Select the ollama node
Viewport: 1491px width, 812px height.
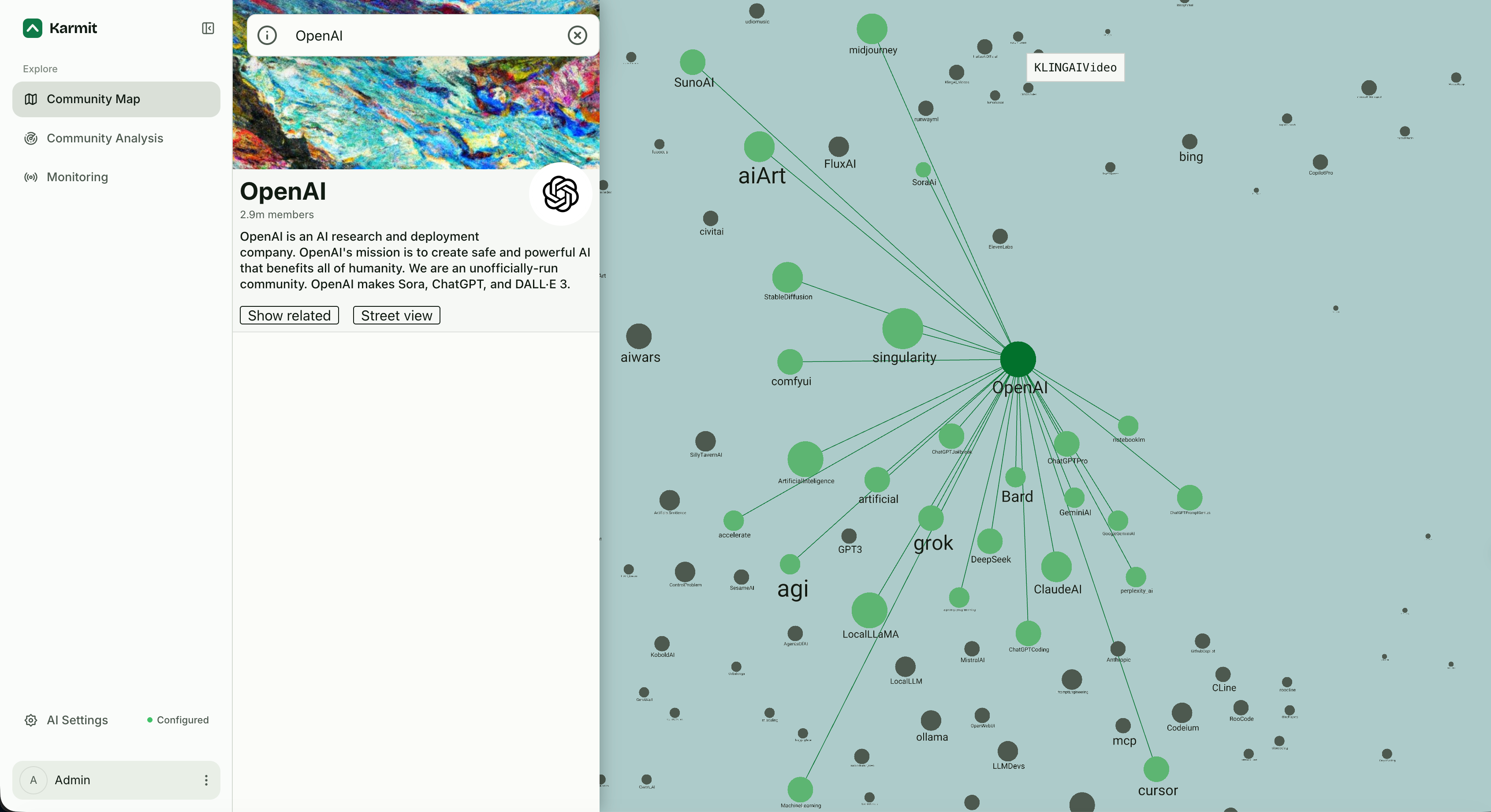point(931,721)
